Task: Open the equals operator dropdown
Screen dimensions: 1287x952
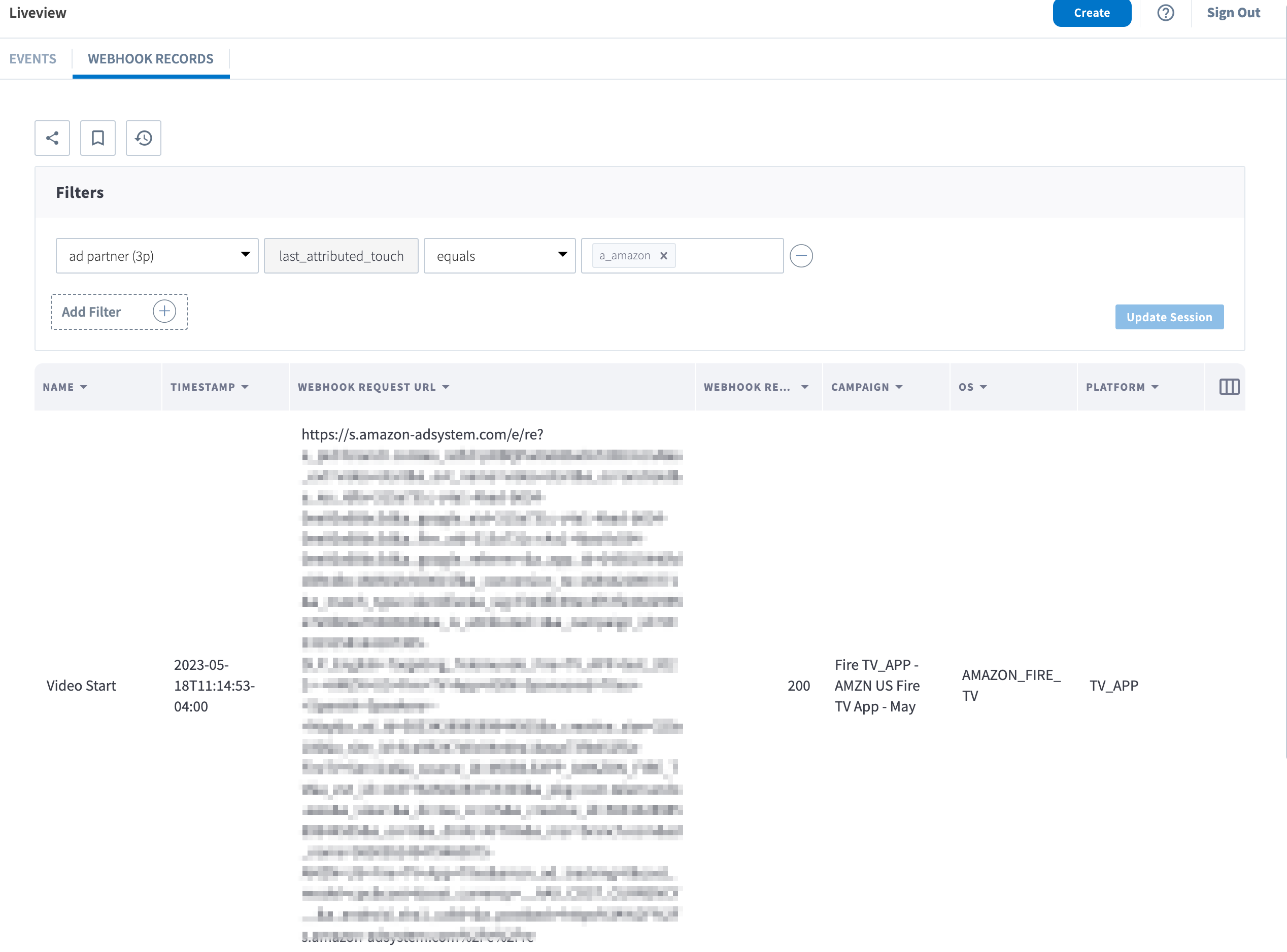Action: coord(499,256)
